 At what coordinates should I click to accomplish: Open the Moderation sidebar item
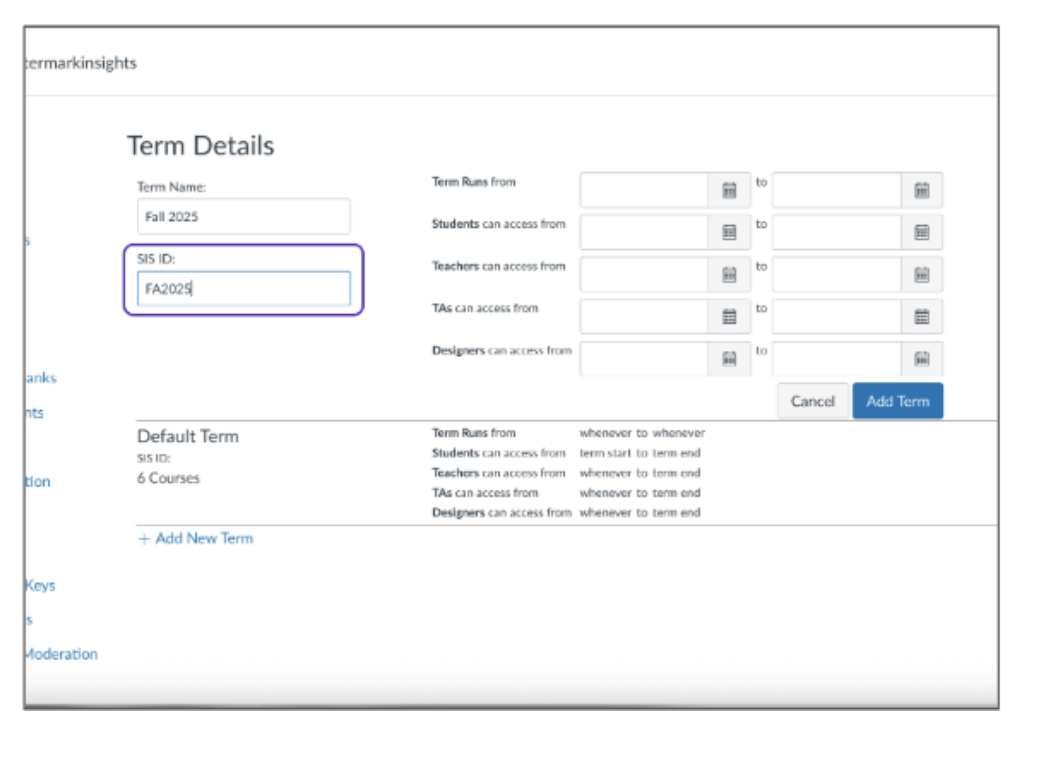[x=60, y=654]
